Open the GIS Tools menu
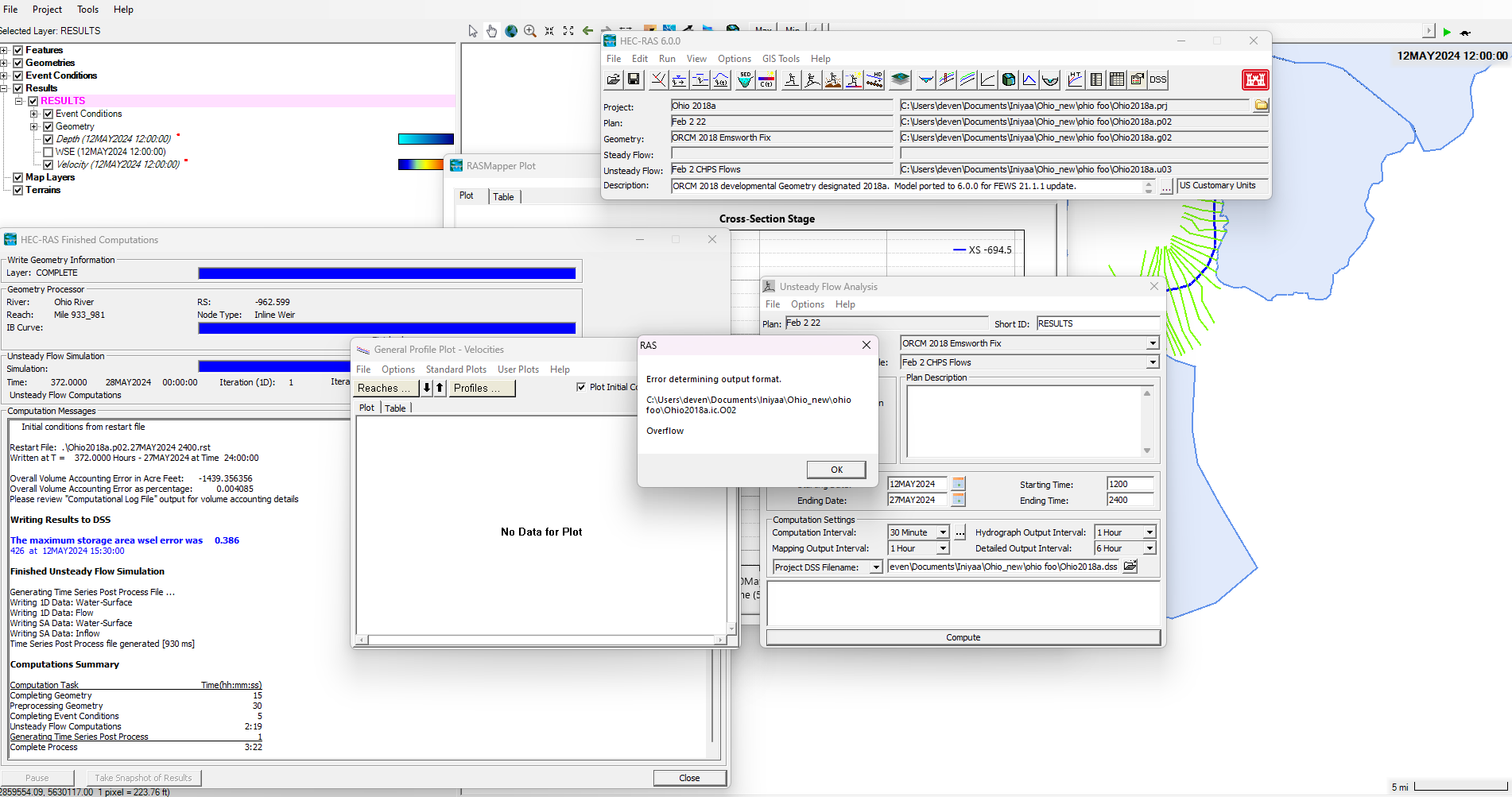Screen dimensions: 1512x797 (781, 59)
